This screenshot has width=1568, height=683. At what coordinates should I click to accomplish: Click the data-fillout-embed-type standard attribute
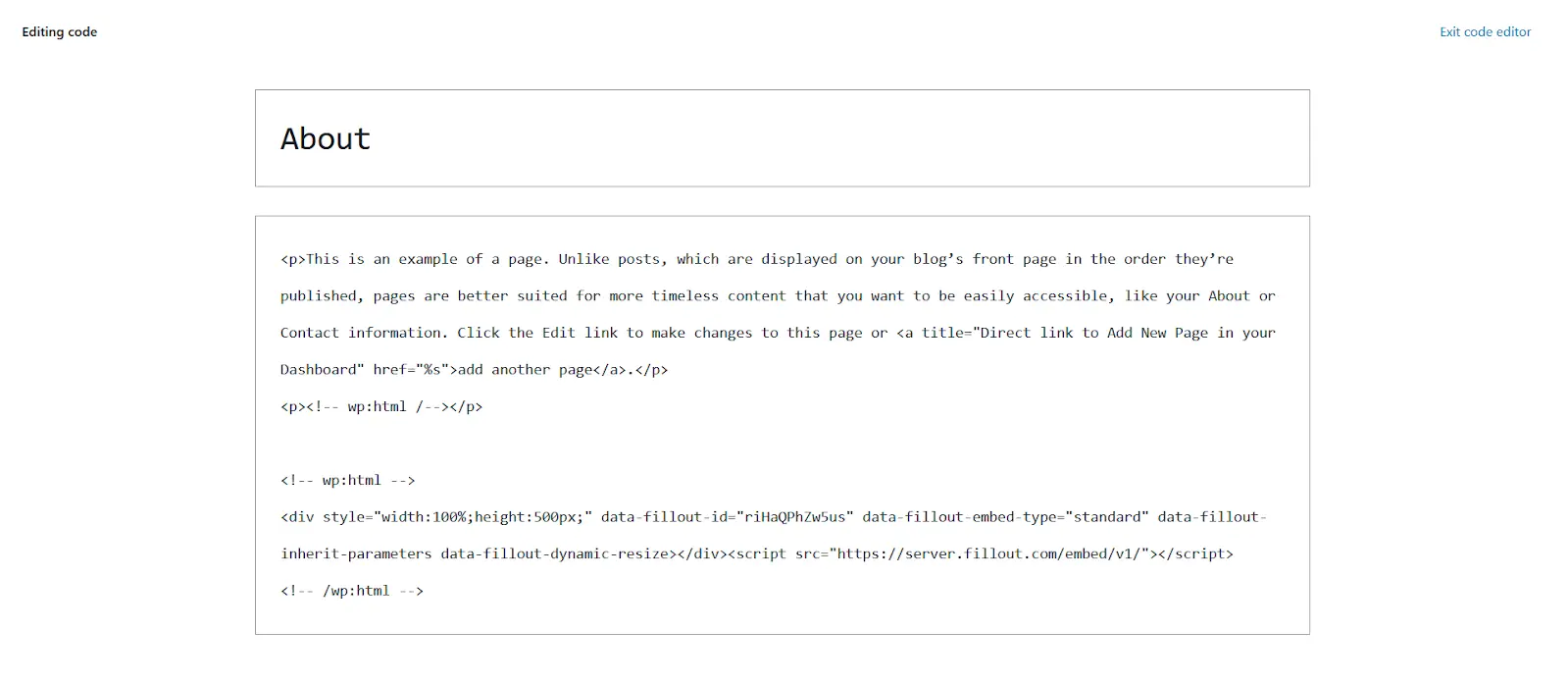click(1005, 517)
